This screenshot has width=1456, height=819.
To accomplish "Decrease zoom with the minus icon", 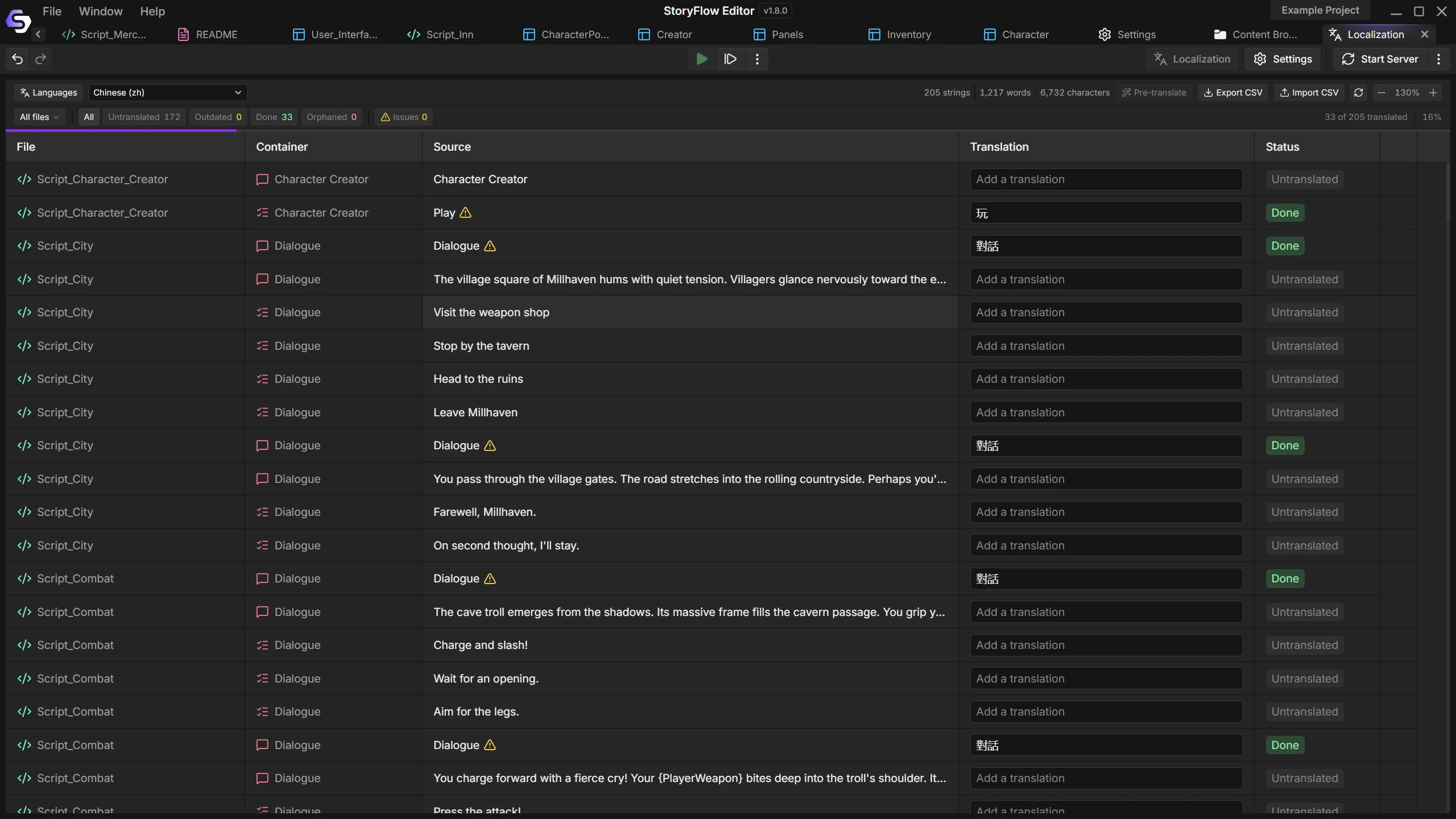I will pos(1381,93).
